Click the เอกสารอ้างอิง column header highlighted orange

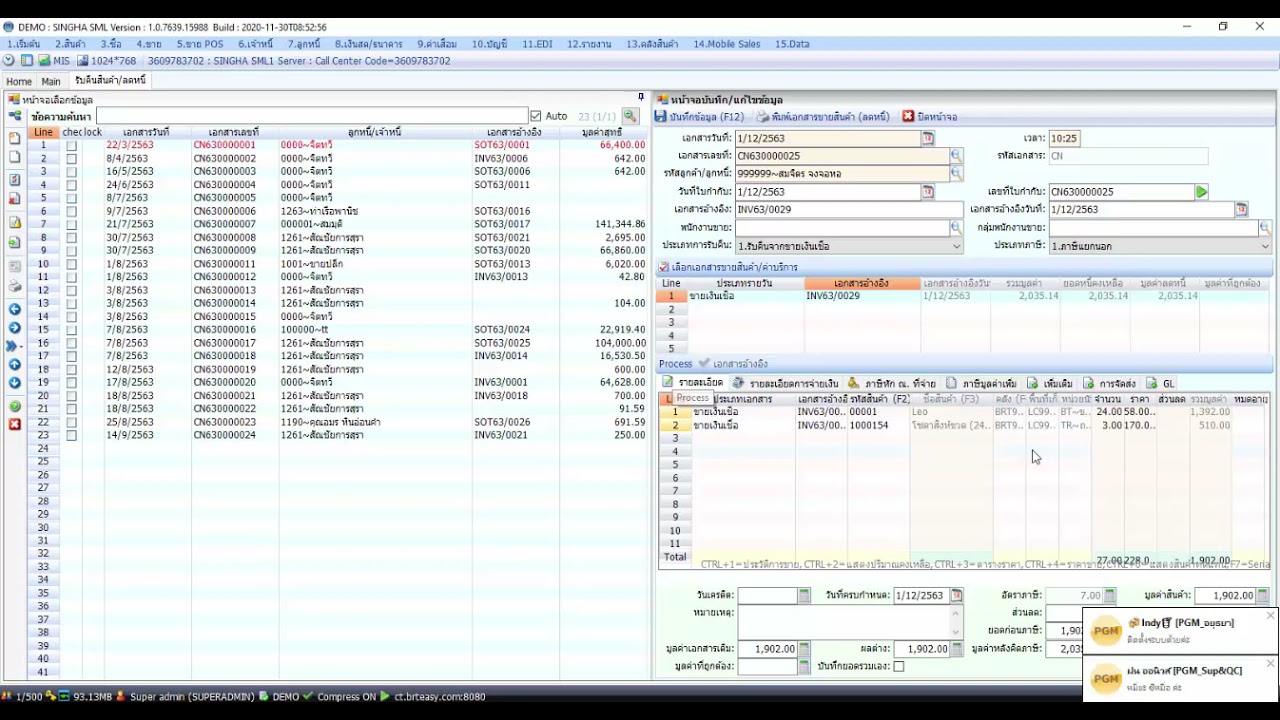click(x=862, y=284)
